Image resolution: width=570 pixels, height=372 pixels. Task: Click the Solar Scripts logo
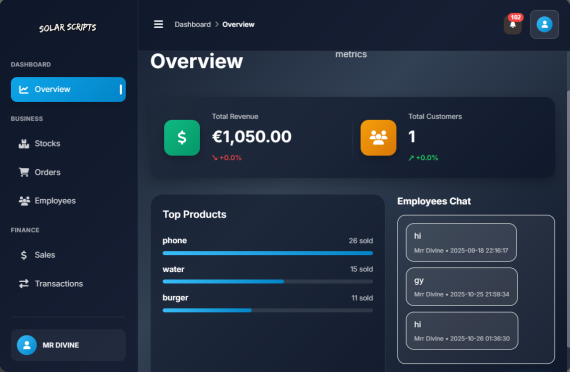pos(68,28)
